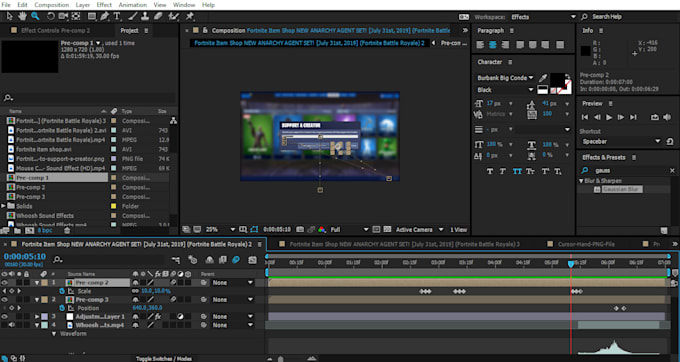The width and height of the screenshot is (680, 362).
Task: Click the black fill color swatch
Action: tap(558, 79)
